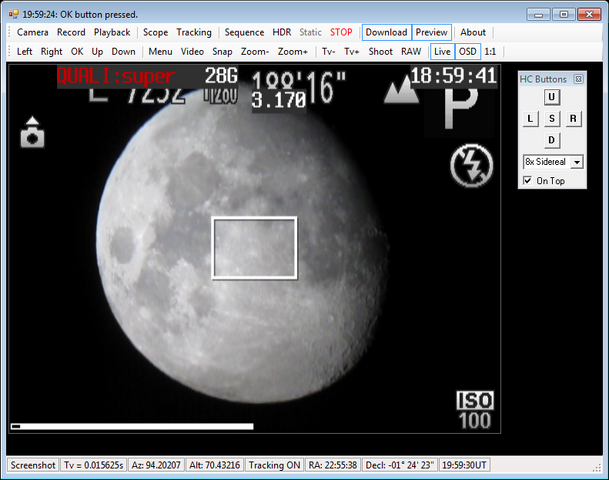The height and width of the screenshot is (480, 609).
Task: Click the Decl: -01° 24' 23" status field
Action: pos(400,465)
